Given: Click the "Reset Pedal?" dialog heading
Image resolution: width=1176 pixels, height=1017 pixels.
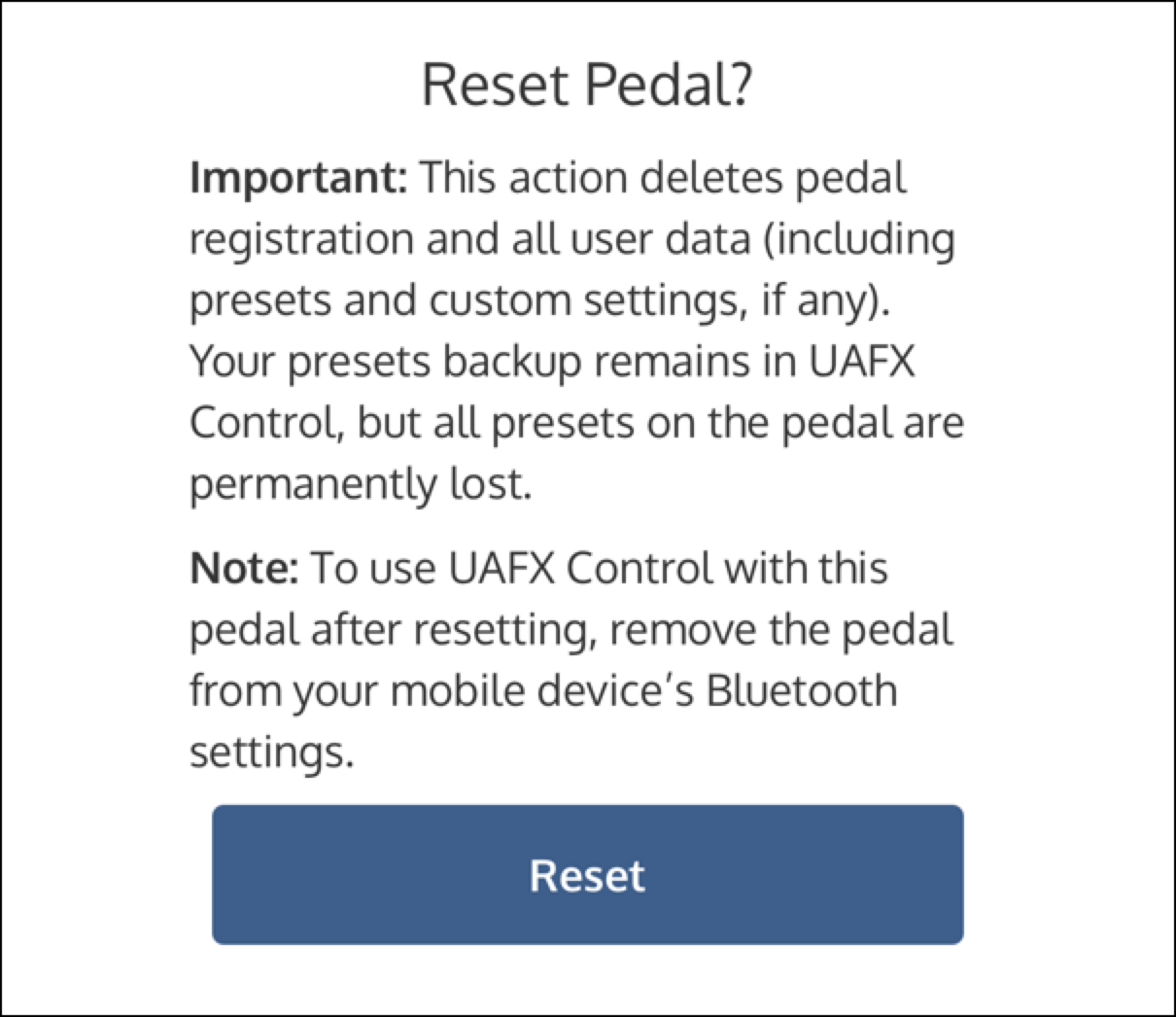Looking at the screenshot, I should pos(587,85).
